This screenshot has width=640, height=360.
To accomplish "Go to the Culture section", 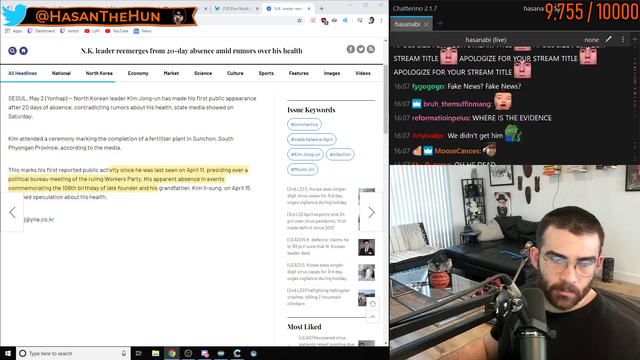I will click(x=235, y=73).
